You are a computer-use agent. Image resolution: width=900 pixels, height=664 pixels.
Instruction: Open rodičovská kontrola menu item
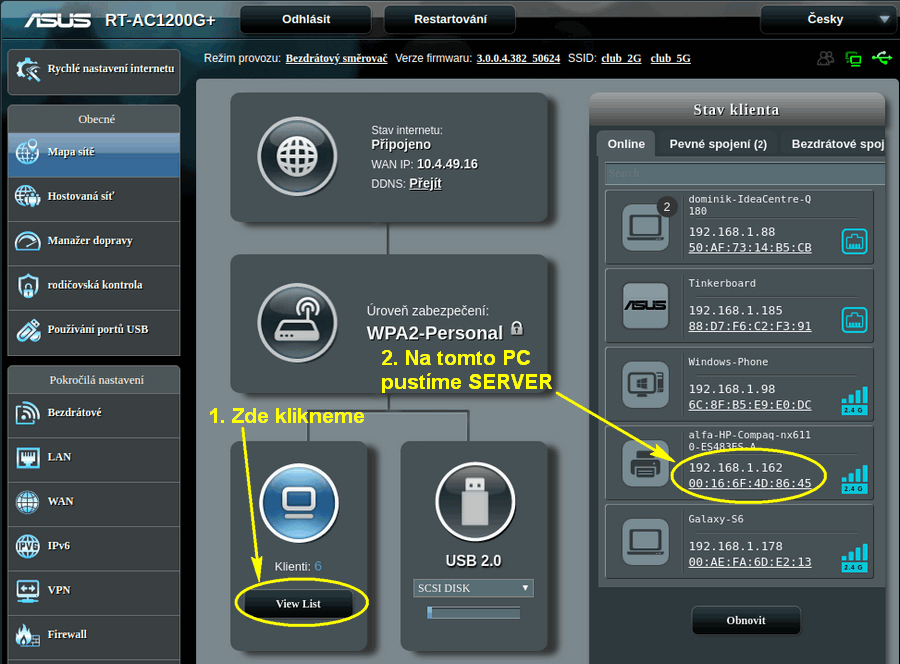coord(94,285)
